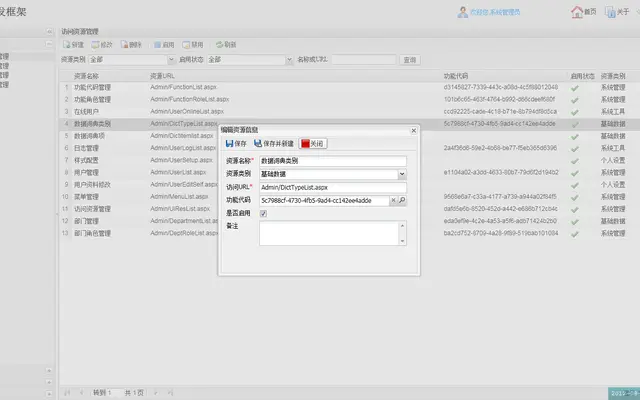Click 保存并新建 icon in the dialog

[258, 143]
